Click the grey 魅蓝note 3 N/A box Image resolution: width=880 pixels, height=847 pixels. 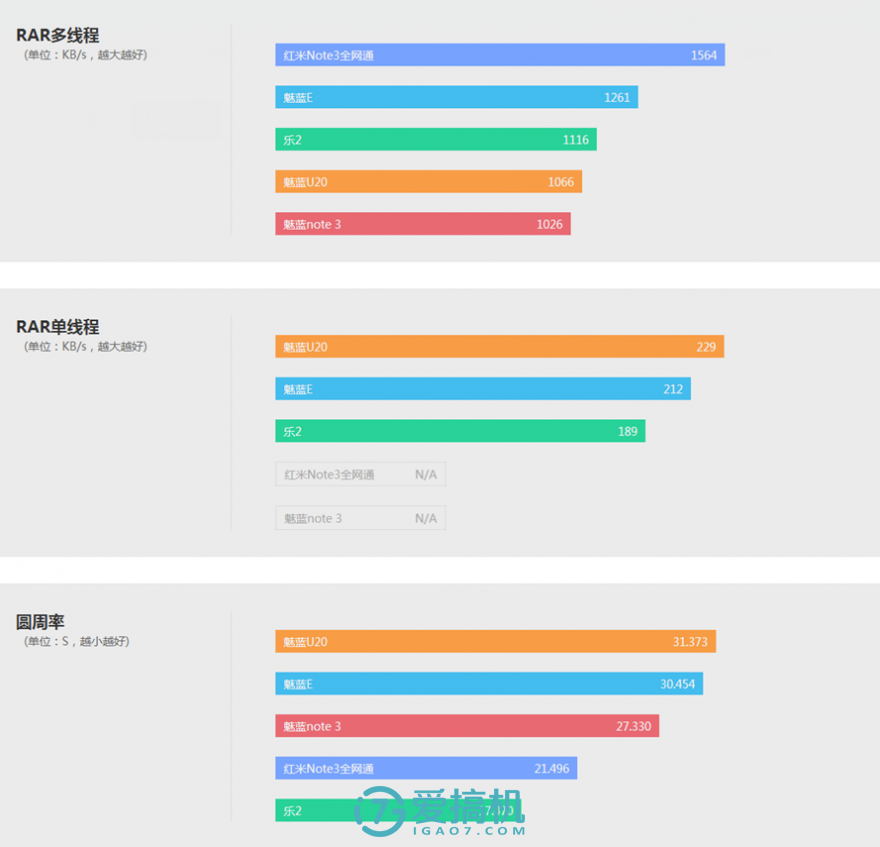pyautogui.click(x=360, y=518)
